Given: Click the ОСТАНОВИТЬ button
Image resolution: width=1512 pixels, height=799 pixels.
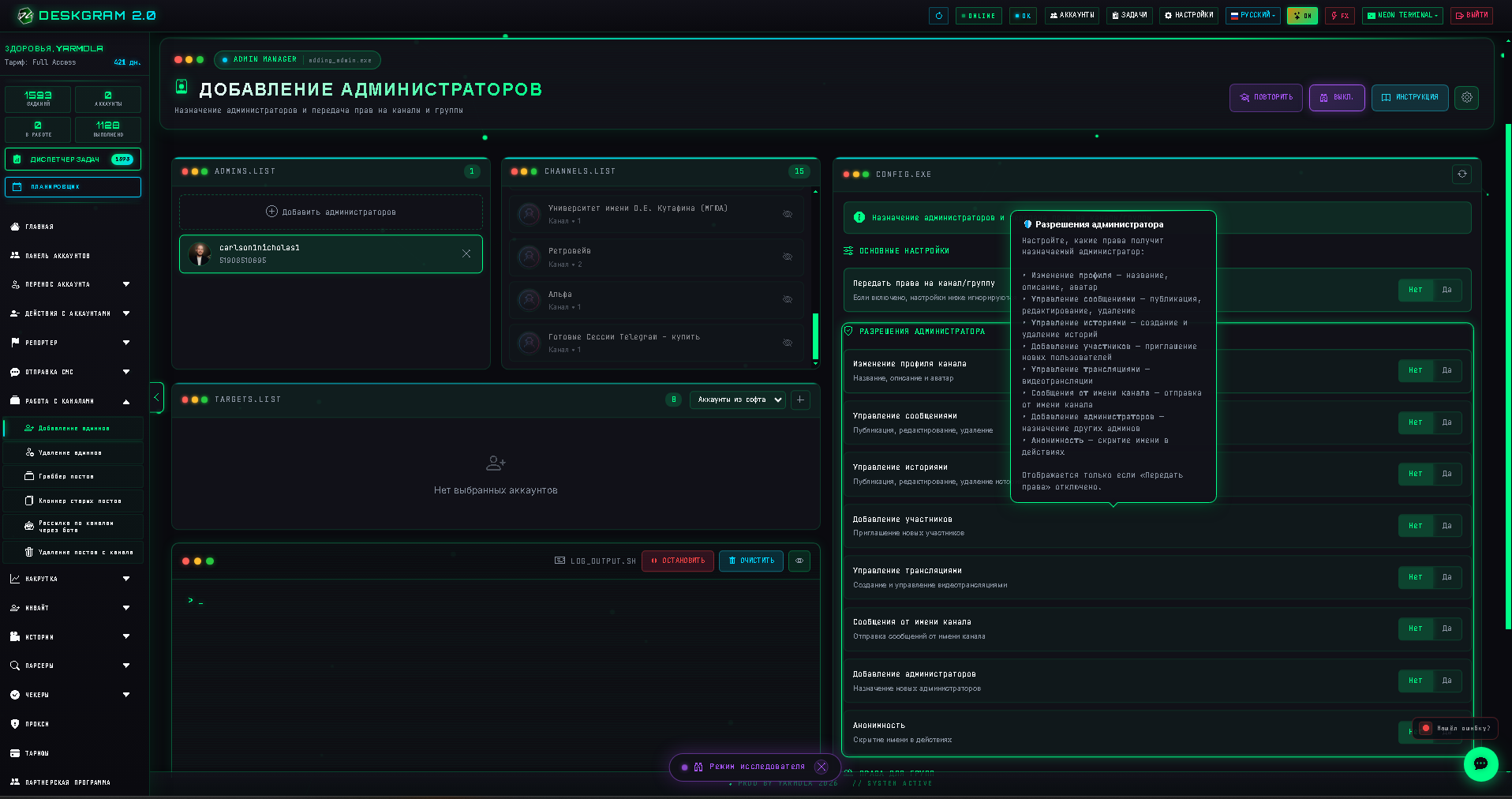Looking at the screenshot, I should coord(678,561).
